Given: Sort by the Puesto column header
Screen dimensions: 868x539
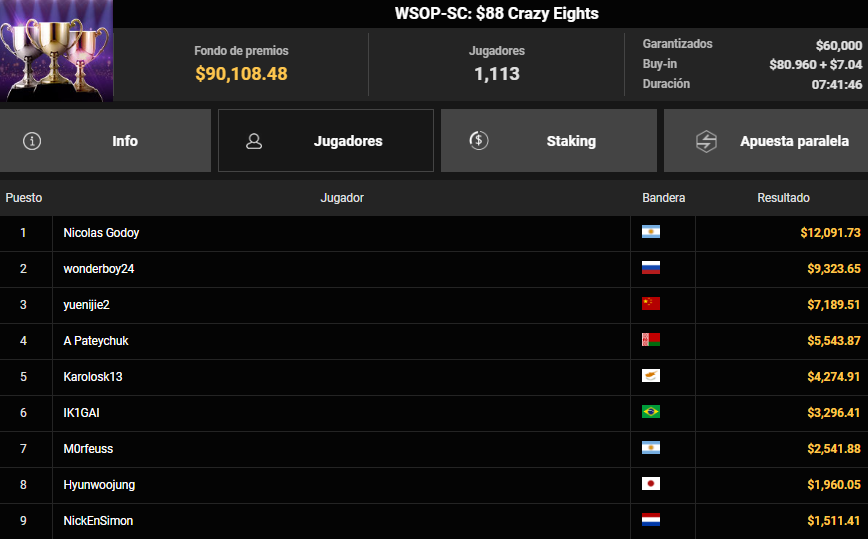Looking at the screenshot, I should coord(24,198).
